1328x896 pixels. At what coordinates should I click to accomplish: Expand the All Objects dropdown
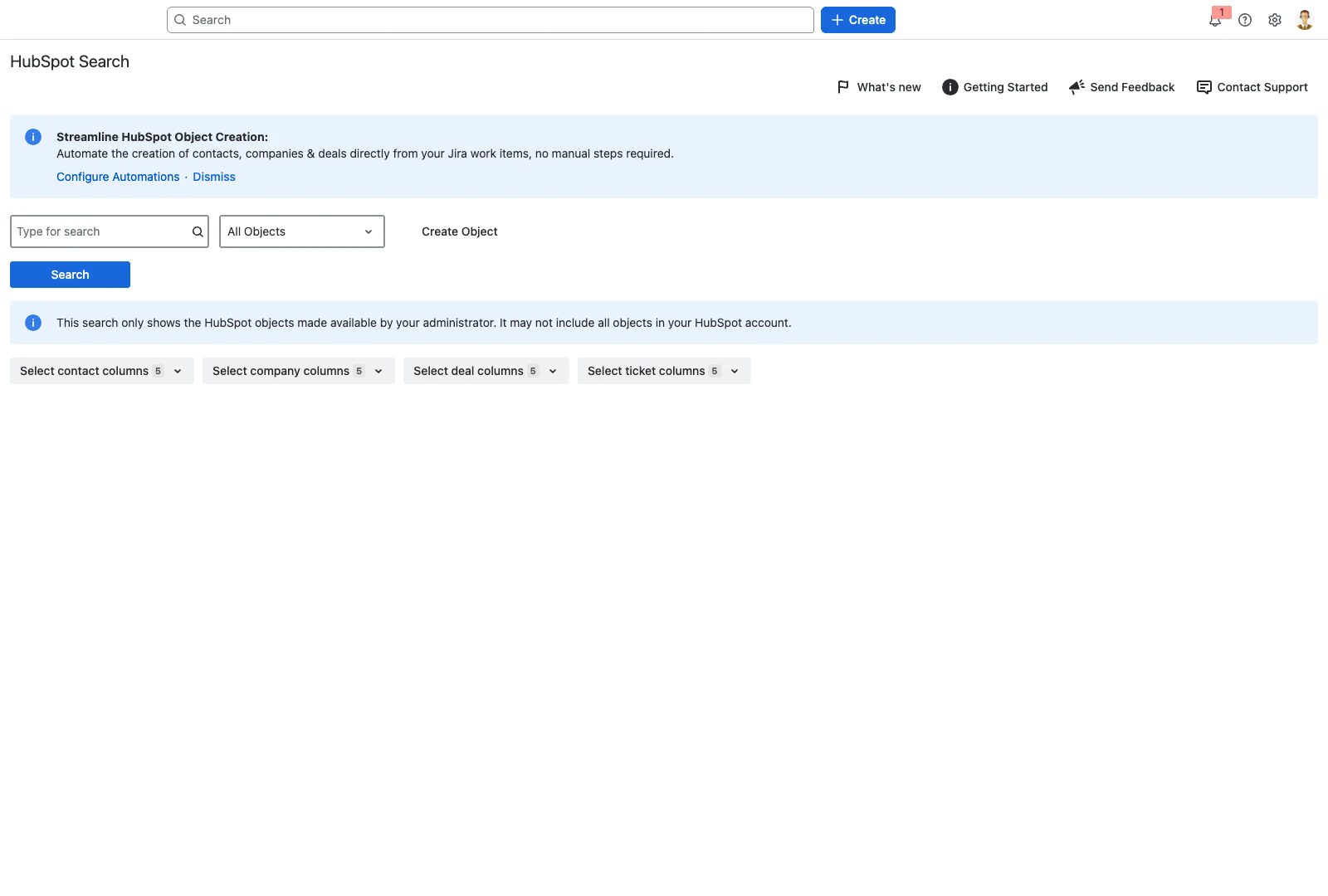[x=302, y=231]
